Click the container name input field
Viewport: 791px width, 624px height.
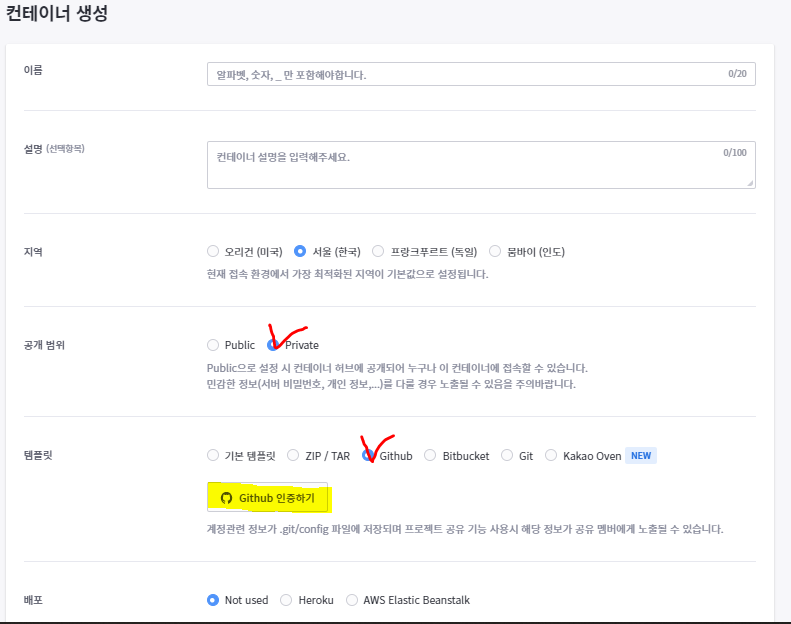(x=481, y=74)
